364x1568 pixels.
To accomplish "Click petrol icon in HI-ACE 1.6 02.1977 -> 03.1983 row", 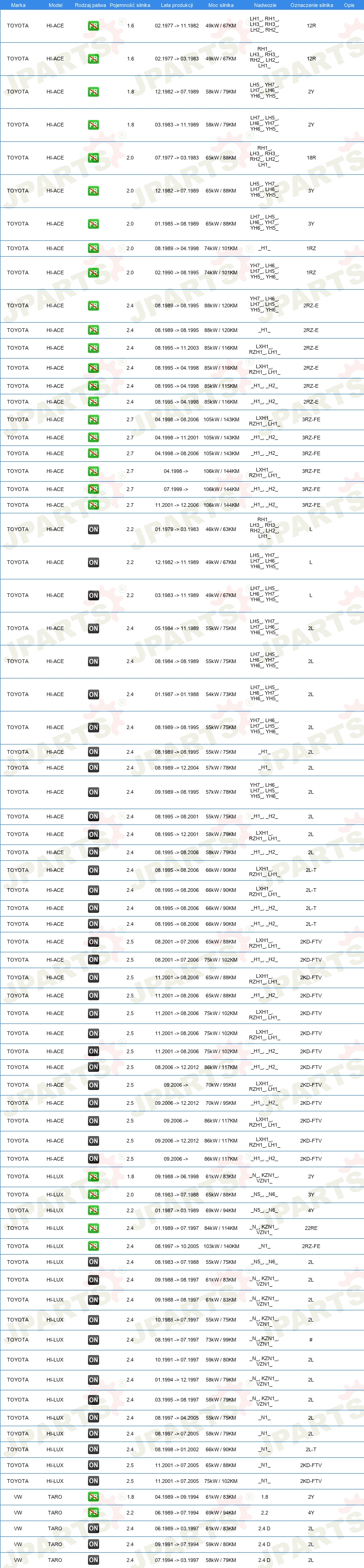I will 93,59.
